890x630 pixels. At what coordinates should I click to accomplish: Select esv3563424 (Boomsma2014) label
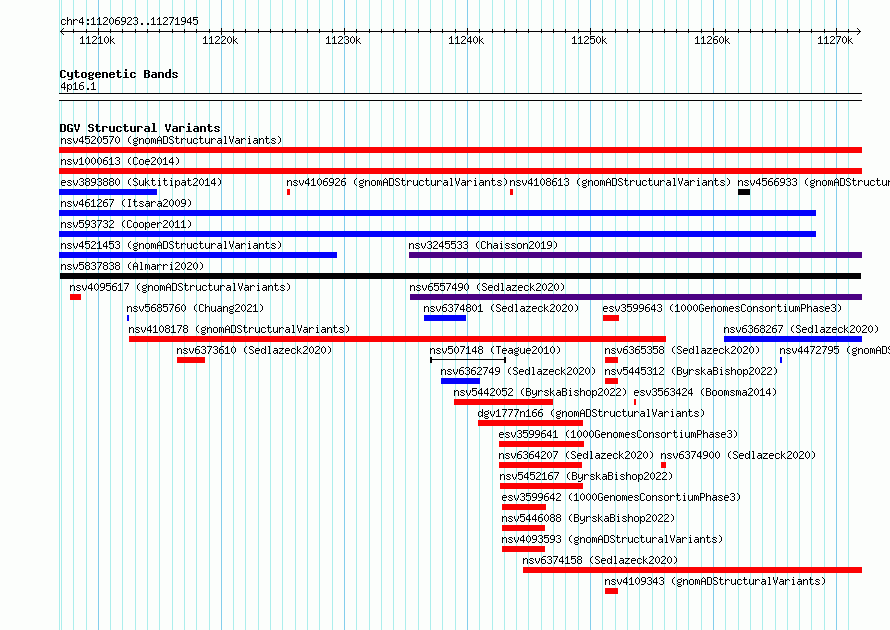point(705,392)
